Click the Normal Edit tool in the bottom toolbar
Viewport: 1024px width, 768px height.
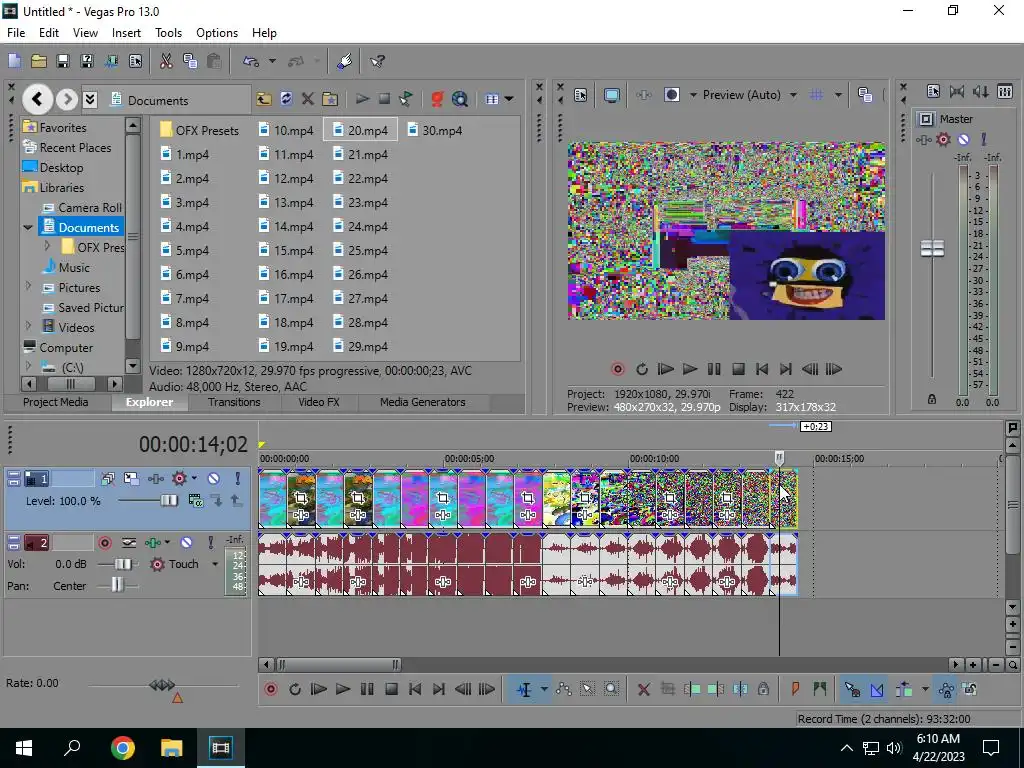[x=524, y=690]
